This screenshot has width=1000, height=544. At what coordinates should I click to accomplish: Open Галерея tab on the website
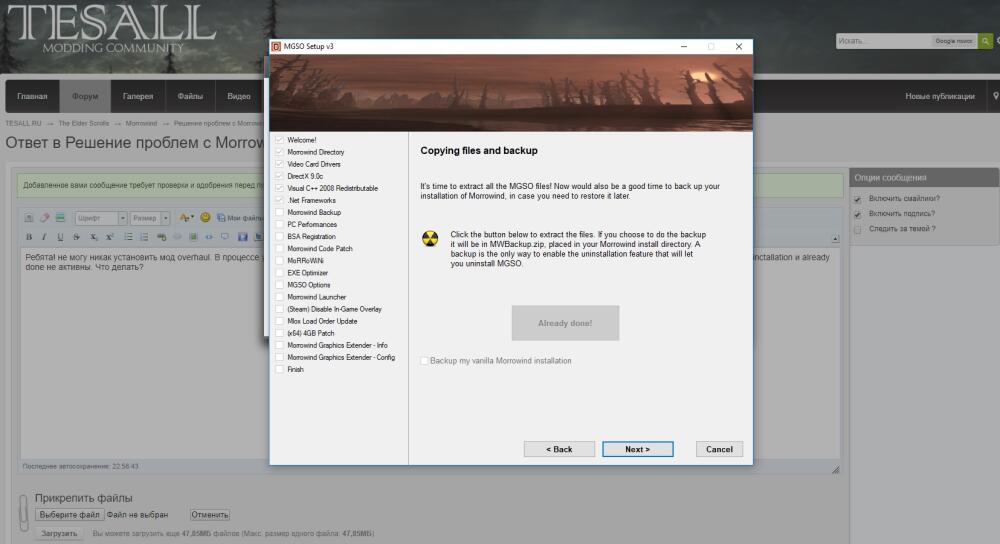point(138,96)
